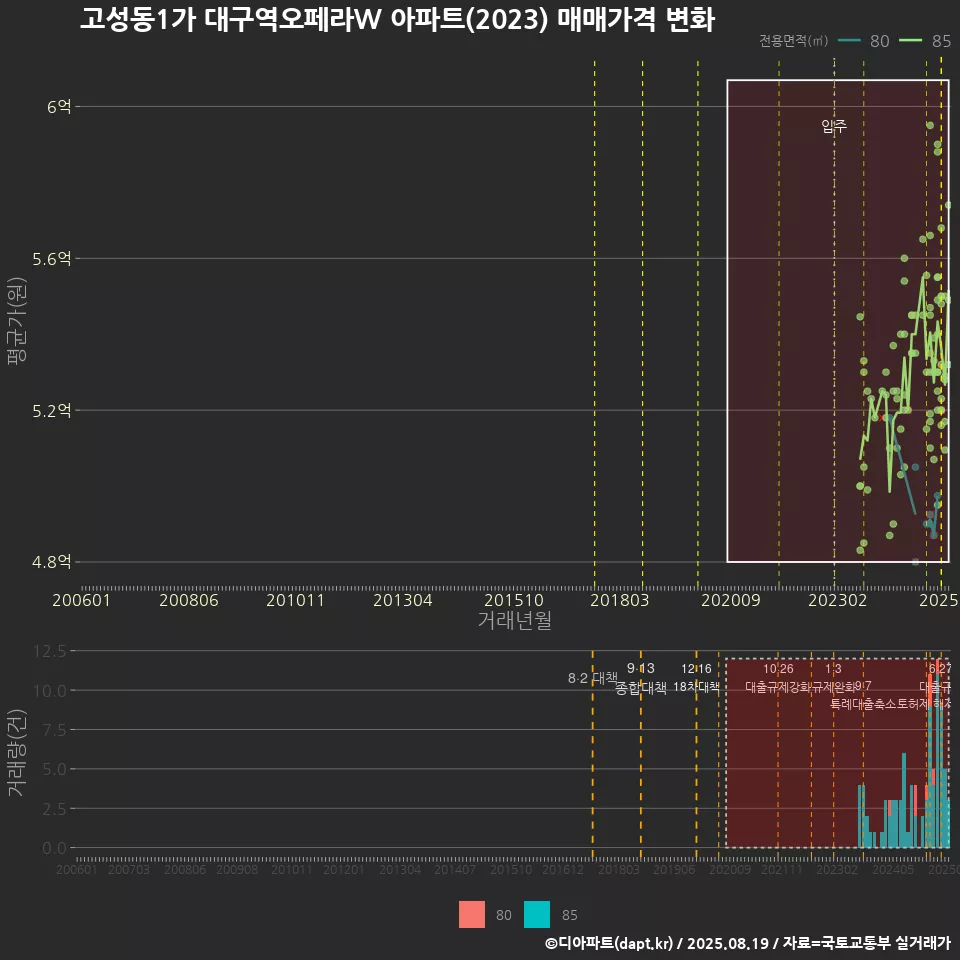This screenshot has height=960, width=960.
Task: Click the 201304 tick on the price chart
Action: (403, 600)
